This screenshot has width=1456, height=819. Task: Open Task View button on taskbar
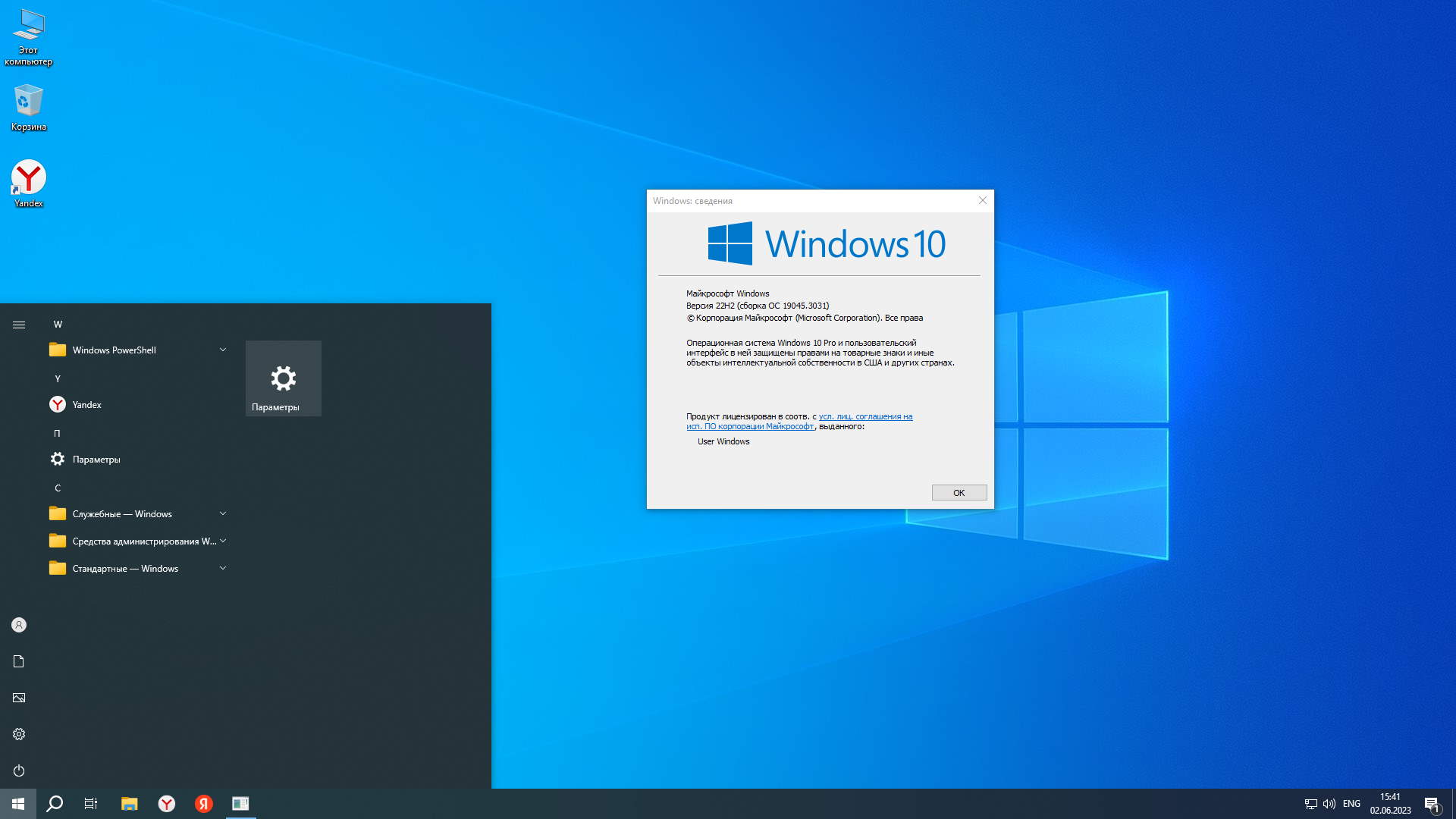click(91, 804)
